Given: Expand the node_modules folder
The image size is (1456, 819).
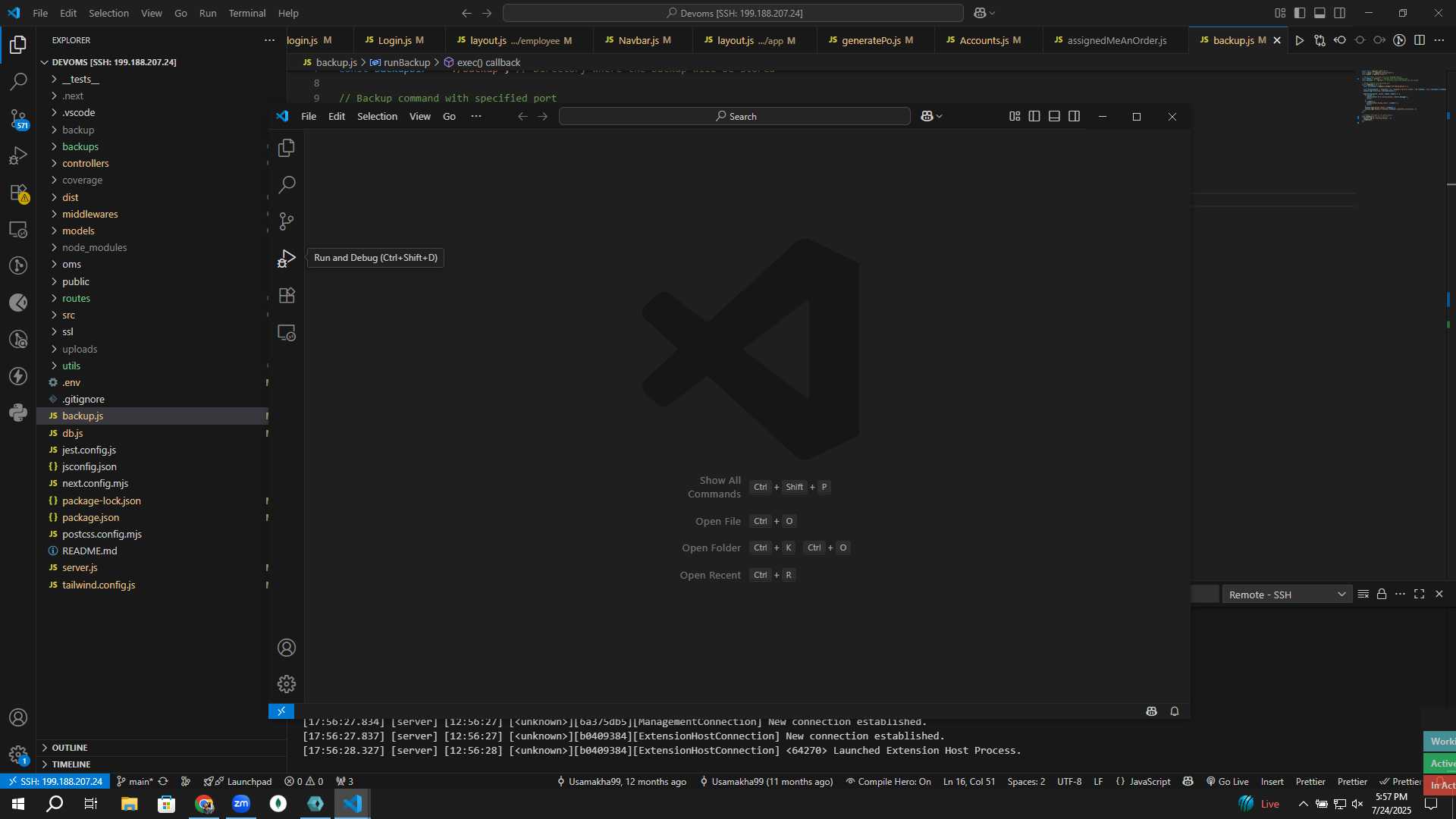Looking at the screenshot, I should (94, 247).
